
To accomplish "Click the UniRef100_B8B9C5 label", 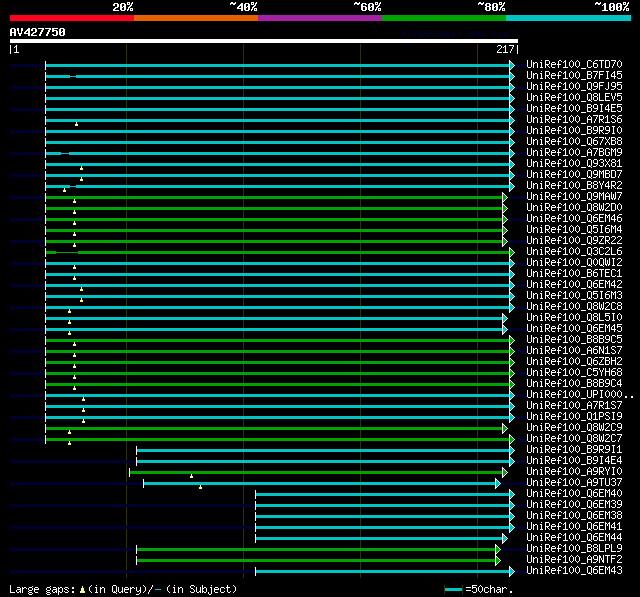I will click(x=574, y=340).
